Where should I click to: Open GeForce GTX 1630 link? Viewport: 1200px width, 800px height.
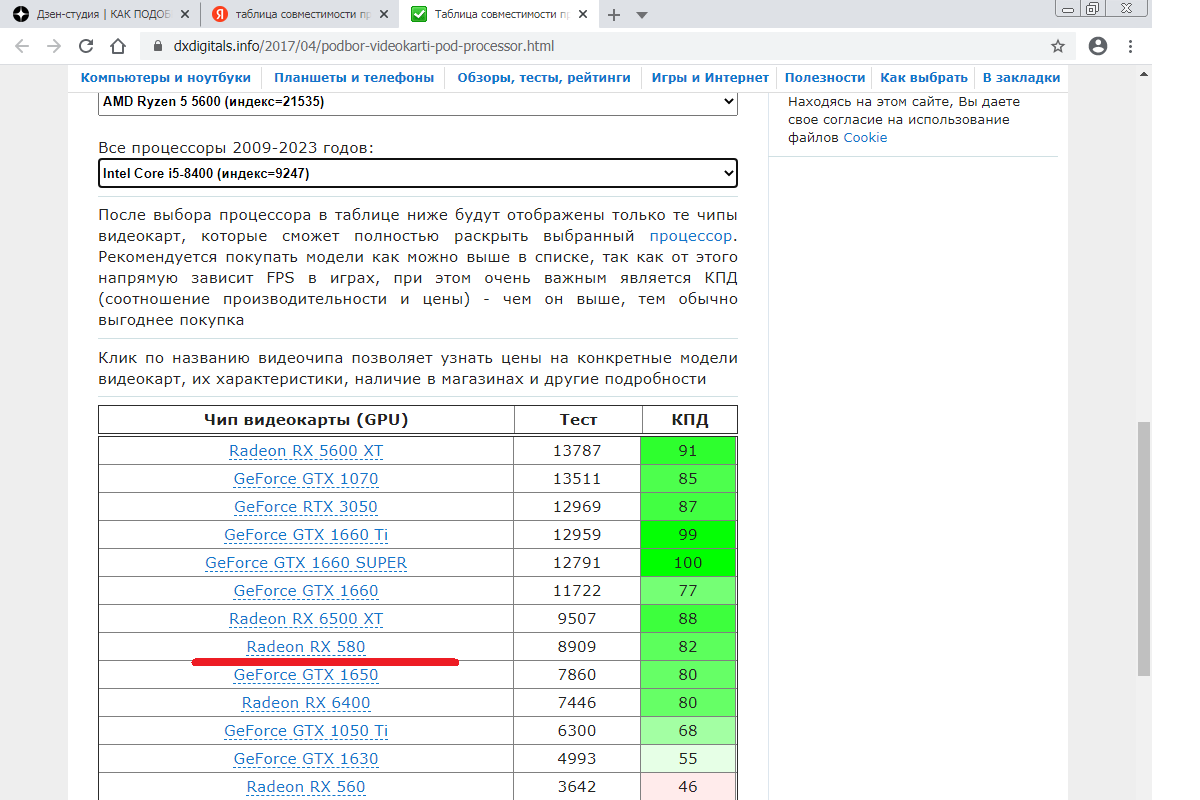306,759
